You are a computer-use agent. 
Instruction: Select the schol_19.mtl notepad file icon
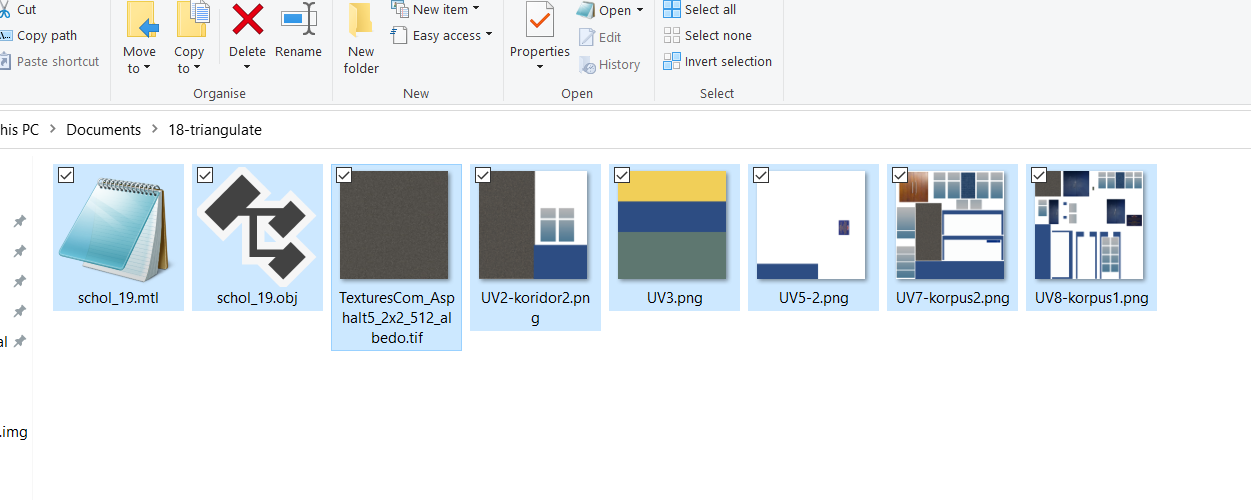coord(118,228)
